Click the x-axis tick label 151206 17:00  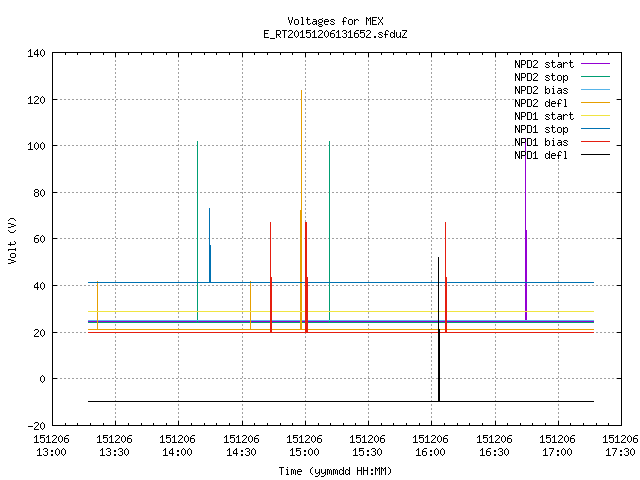click(x=557, y=446)
